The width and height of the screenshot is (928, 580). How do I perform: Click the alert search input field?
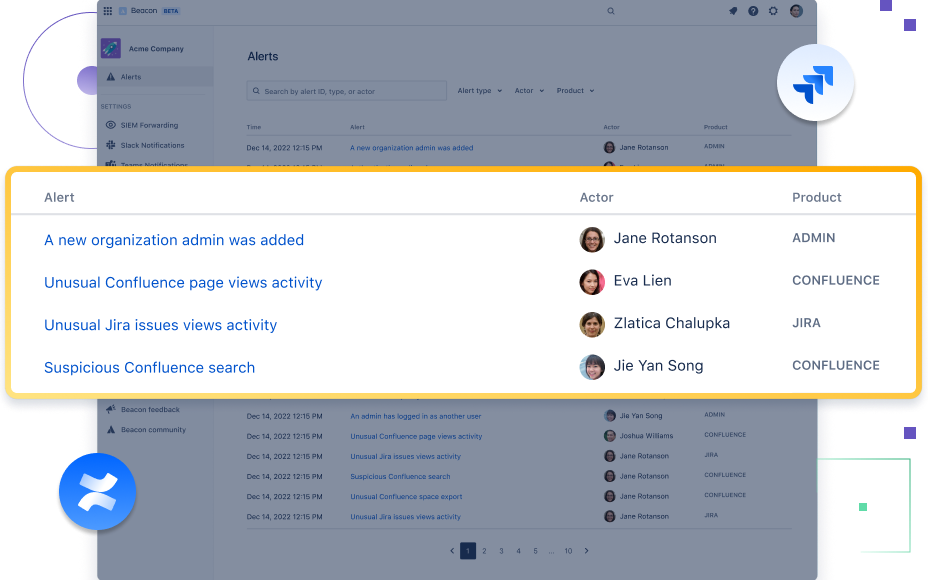[347, 91]
